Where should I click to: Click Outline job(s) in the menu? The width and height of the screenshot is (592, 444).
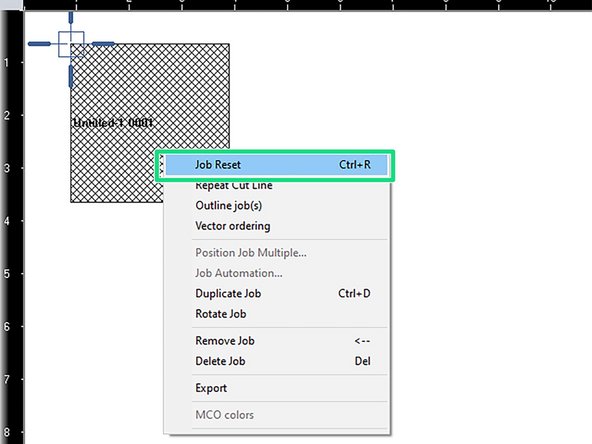276,206
